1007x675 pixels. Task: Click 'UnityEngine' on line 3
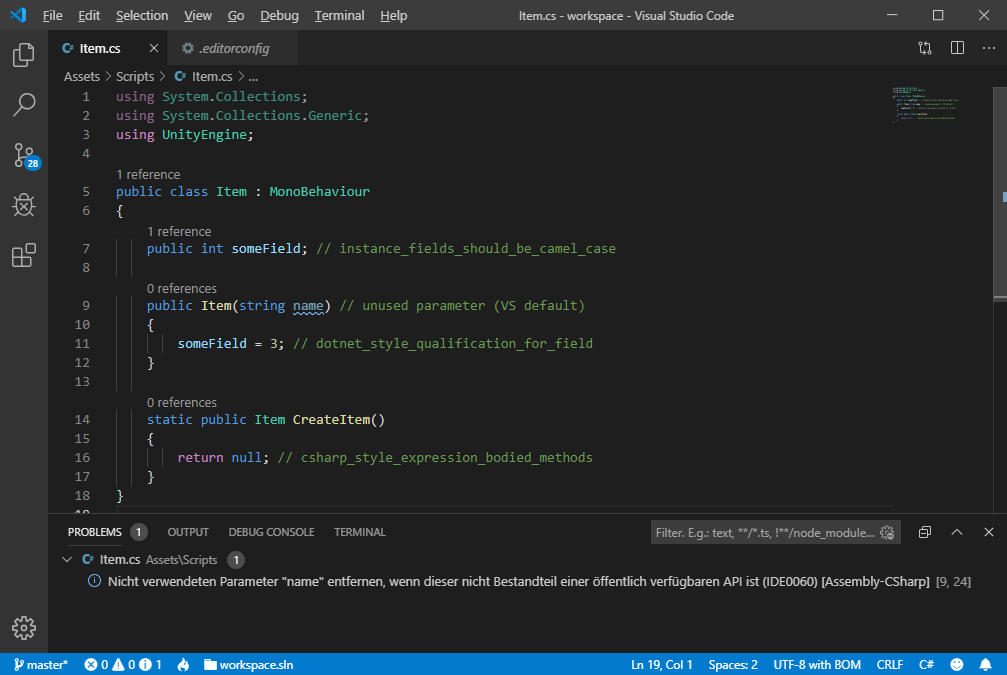204,135
